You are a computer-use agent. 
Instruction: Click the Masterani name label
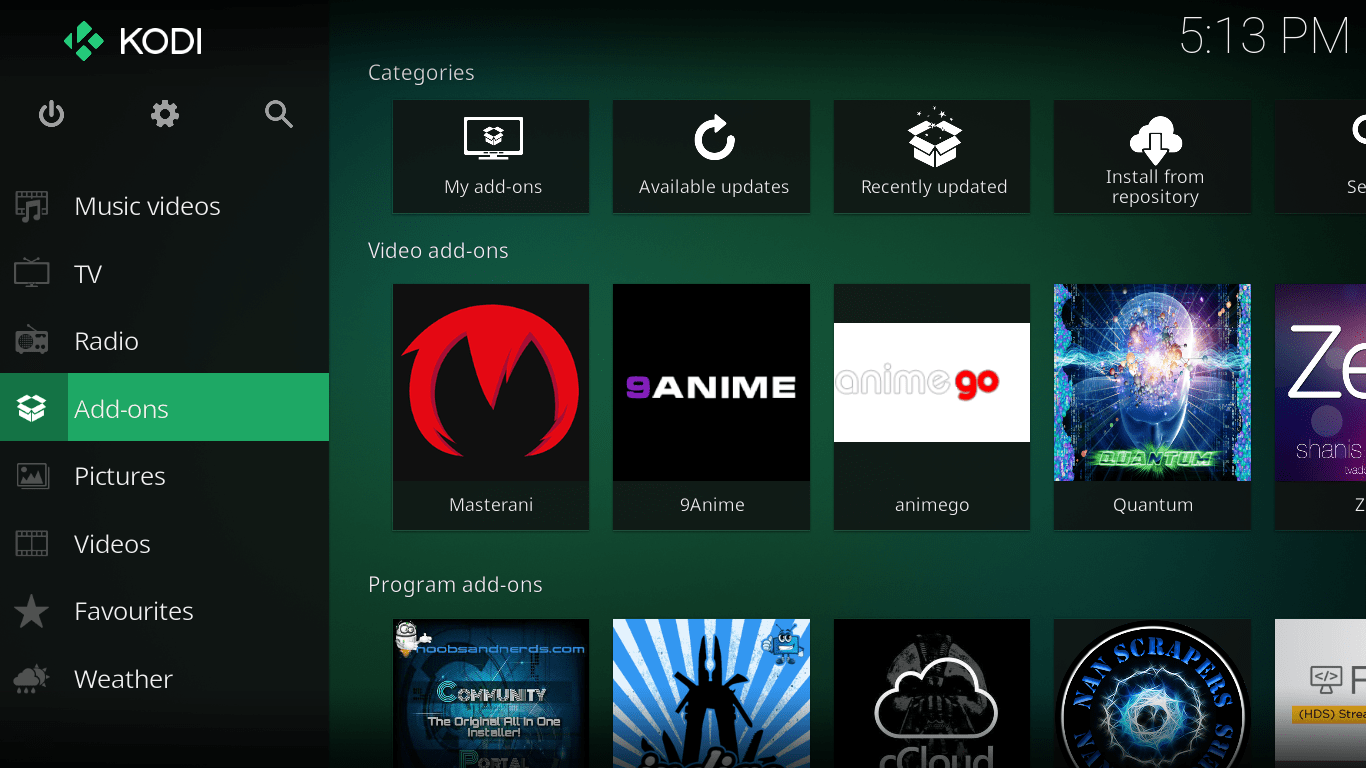click(x=491, y=505)
